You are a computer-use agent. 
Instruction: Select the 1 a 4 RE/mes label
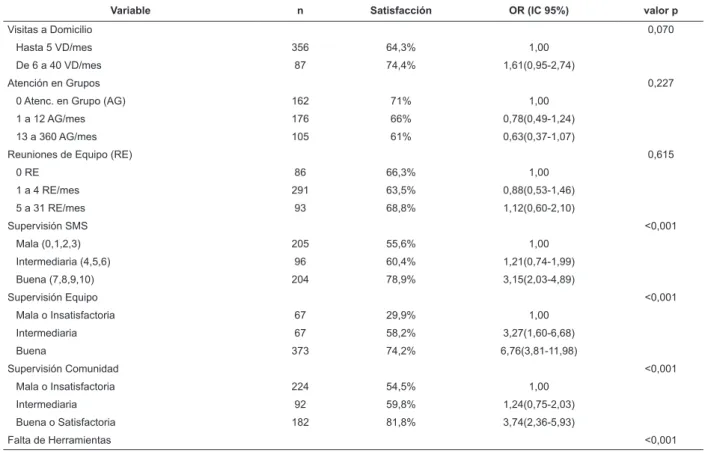point(48,190)
